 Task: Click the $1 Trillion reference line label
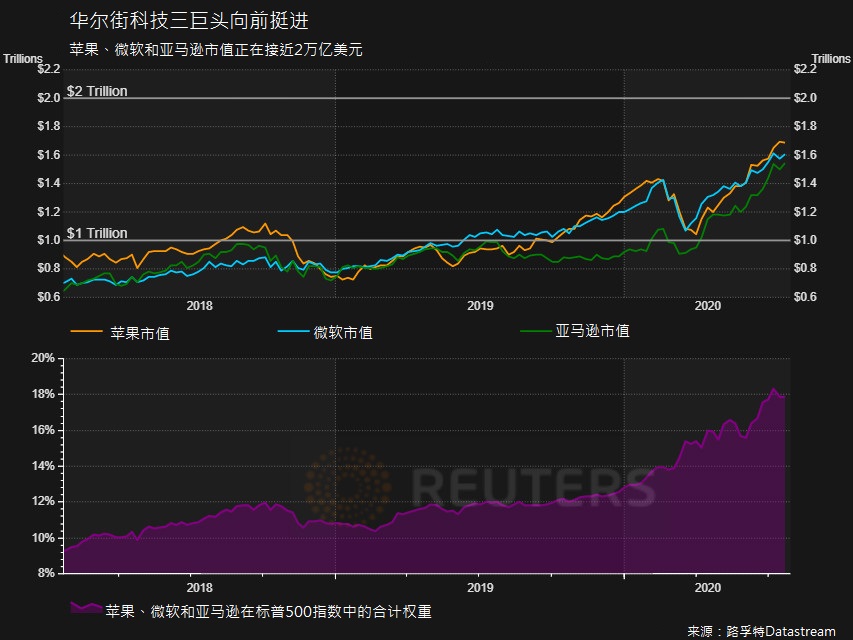pyautogui.click(x=97, y=233)
